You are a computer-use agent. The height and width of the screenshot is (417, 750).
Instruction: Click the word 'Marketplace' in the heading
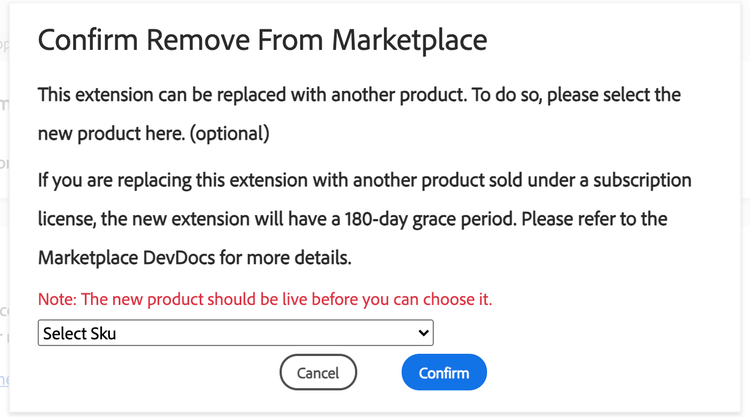point(410,40)
